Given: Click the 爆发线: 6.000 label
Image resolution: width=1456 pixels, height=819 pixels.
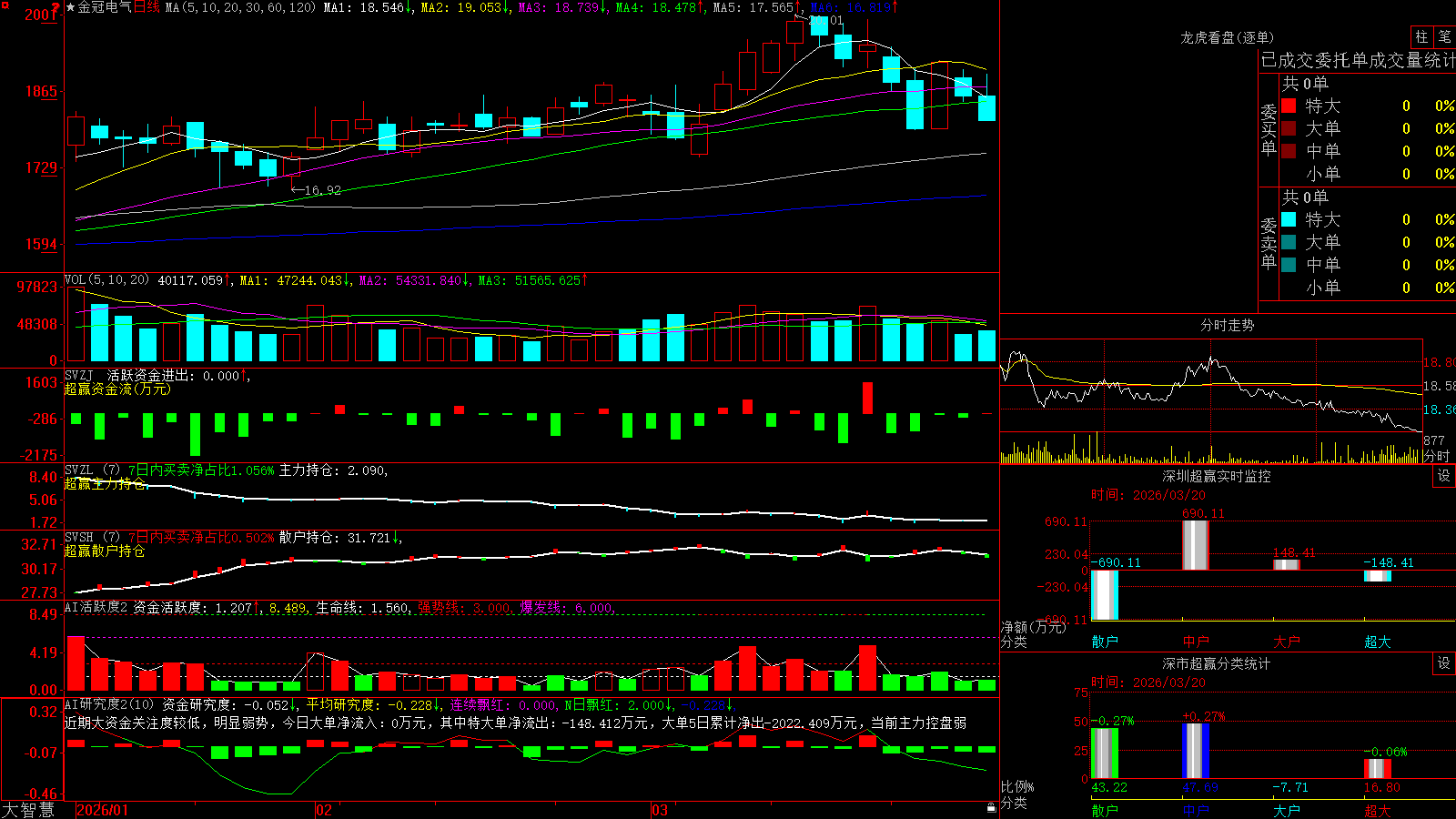Looking at the screenshot, I should [567, 608].
